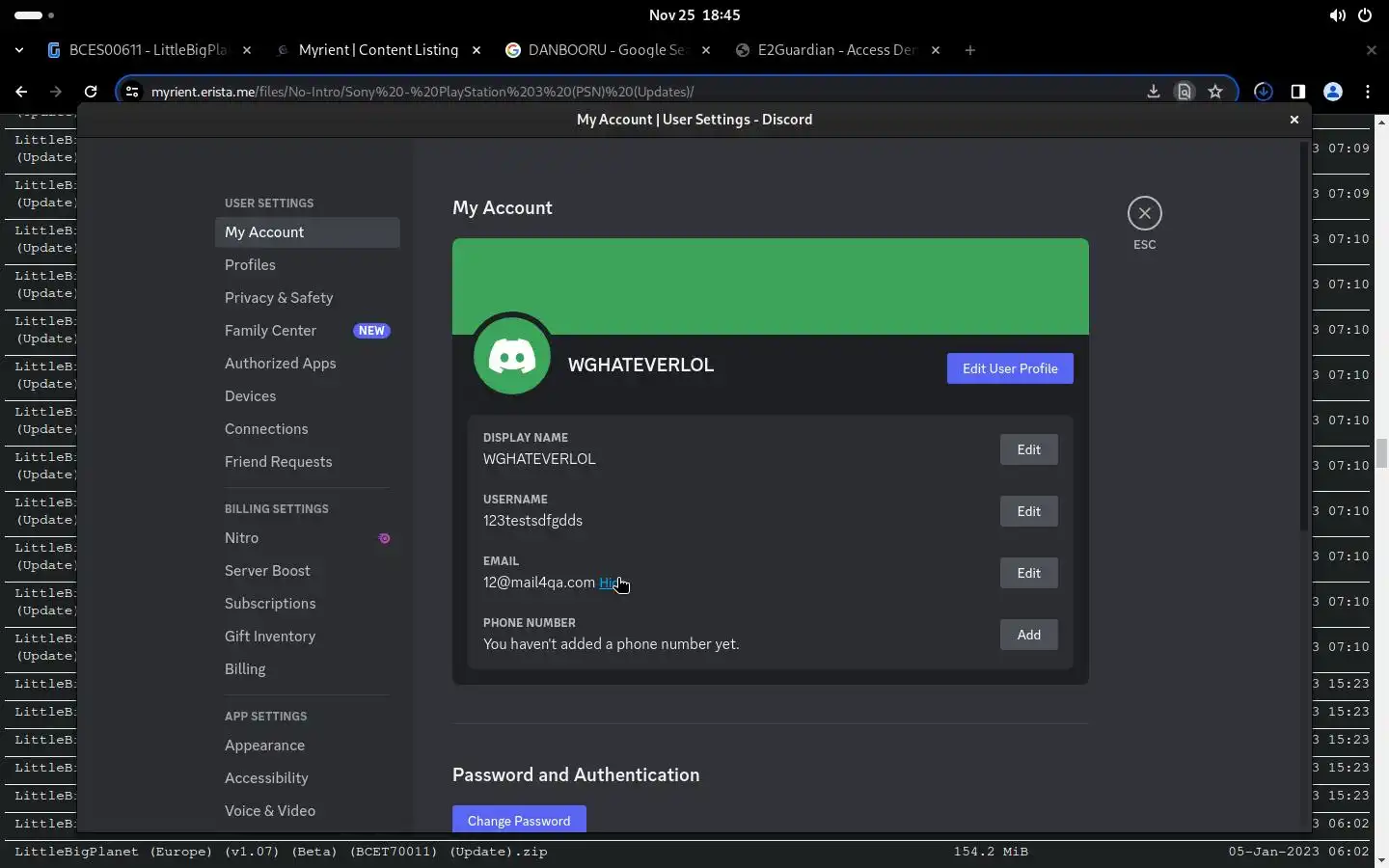Close the DANBOORU Google Search tab

(x=706, y=50)
